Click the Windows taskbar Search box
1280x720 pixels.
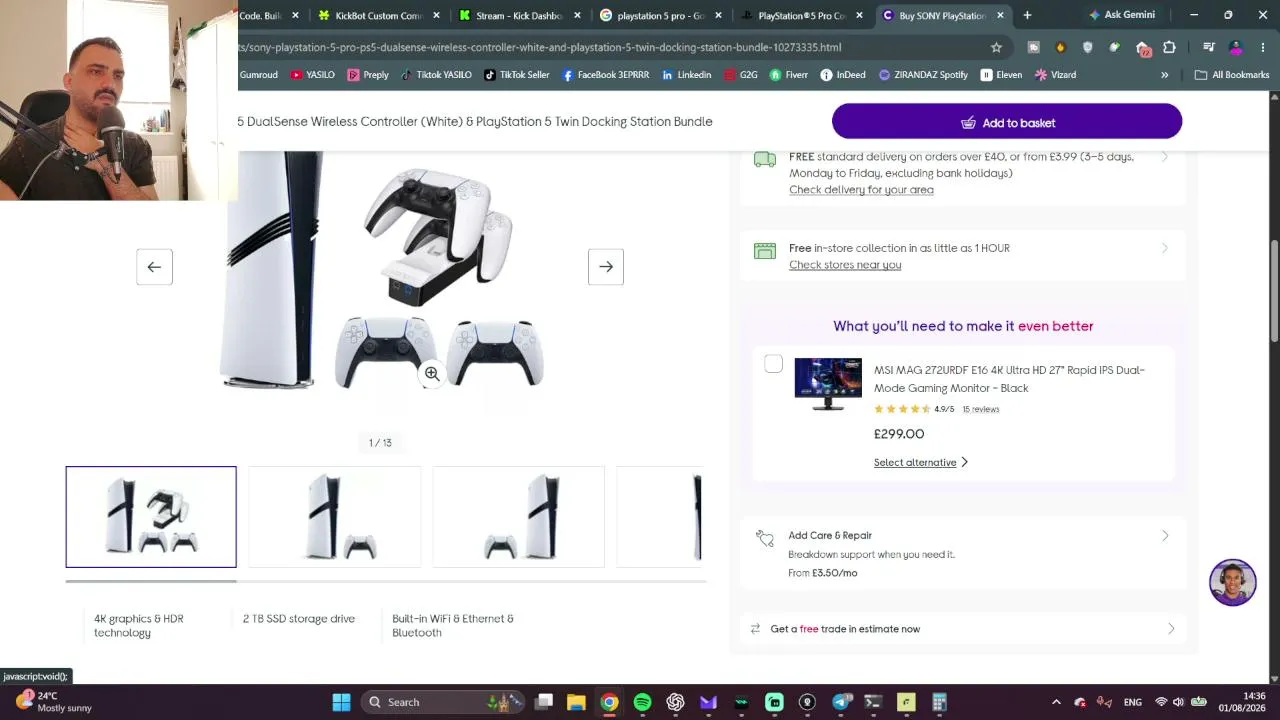[443, 702]
